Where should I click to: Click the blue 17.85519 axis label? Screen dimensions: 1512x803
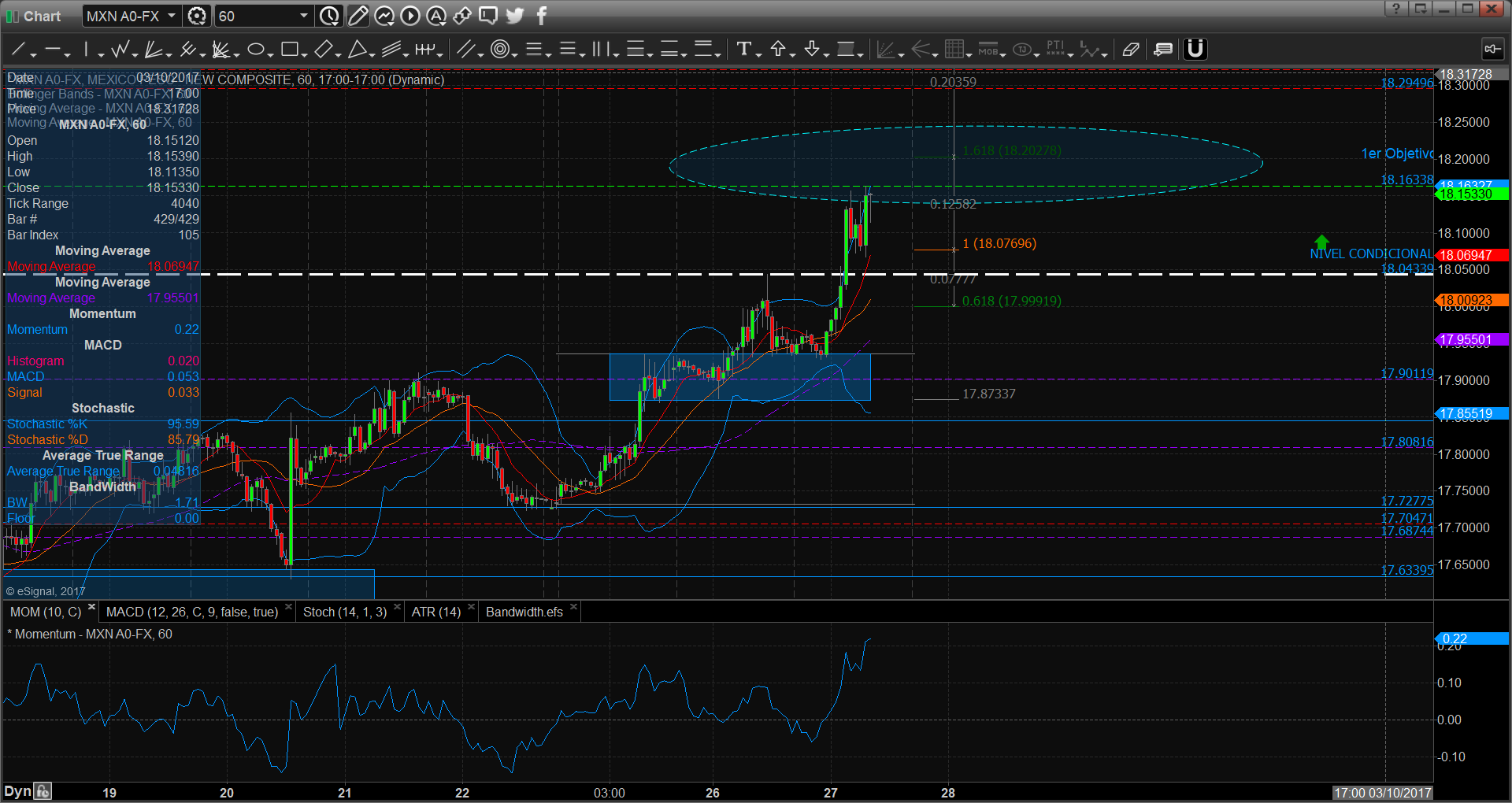(1471, 413)
